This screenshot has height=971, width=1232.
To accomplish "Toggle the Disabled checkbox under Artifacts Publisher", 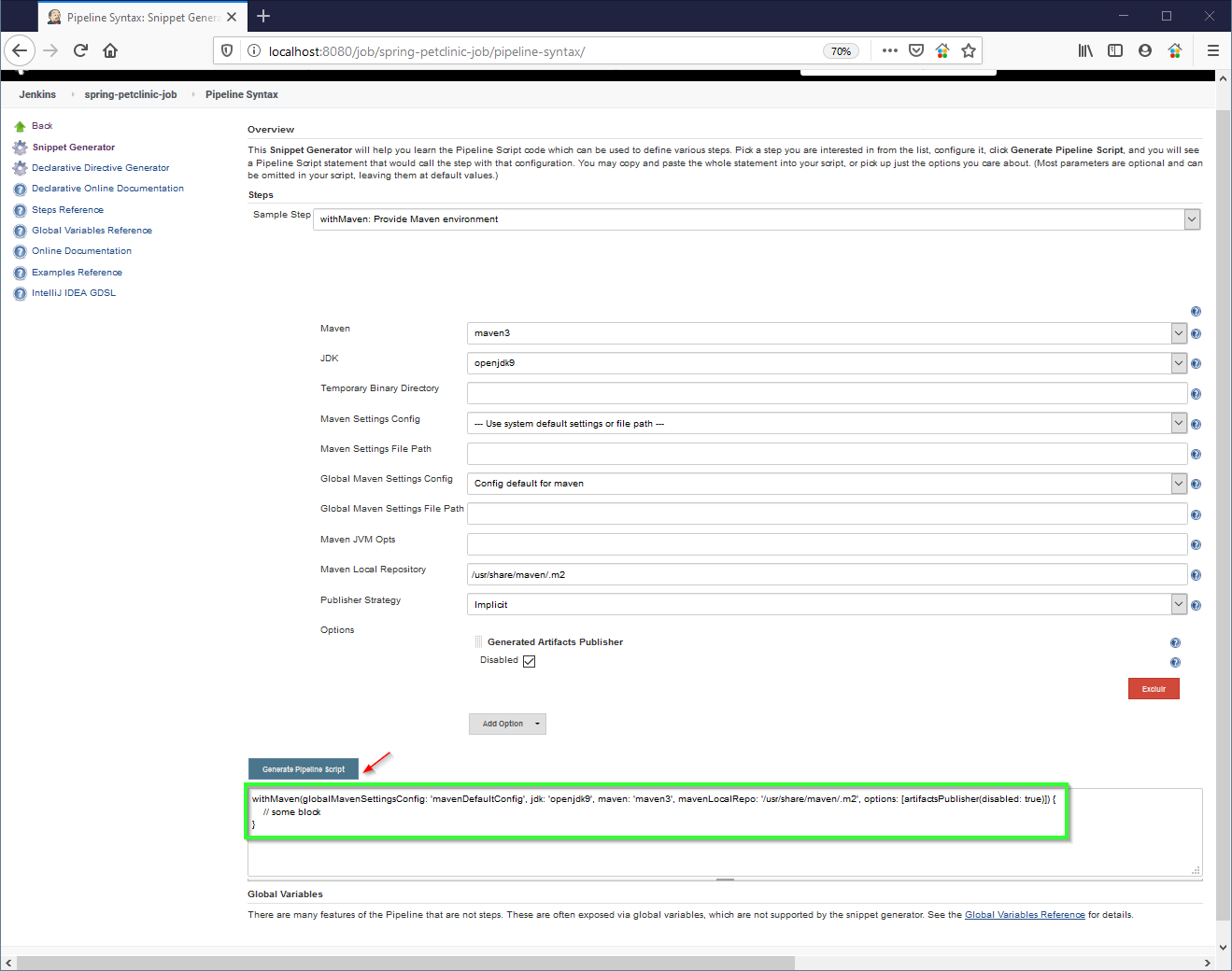I will pos(529,661).
